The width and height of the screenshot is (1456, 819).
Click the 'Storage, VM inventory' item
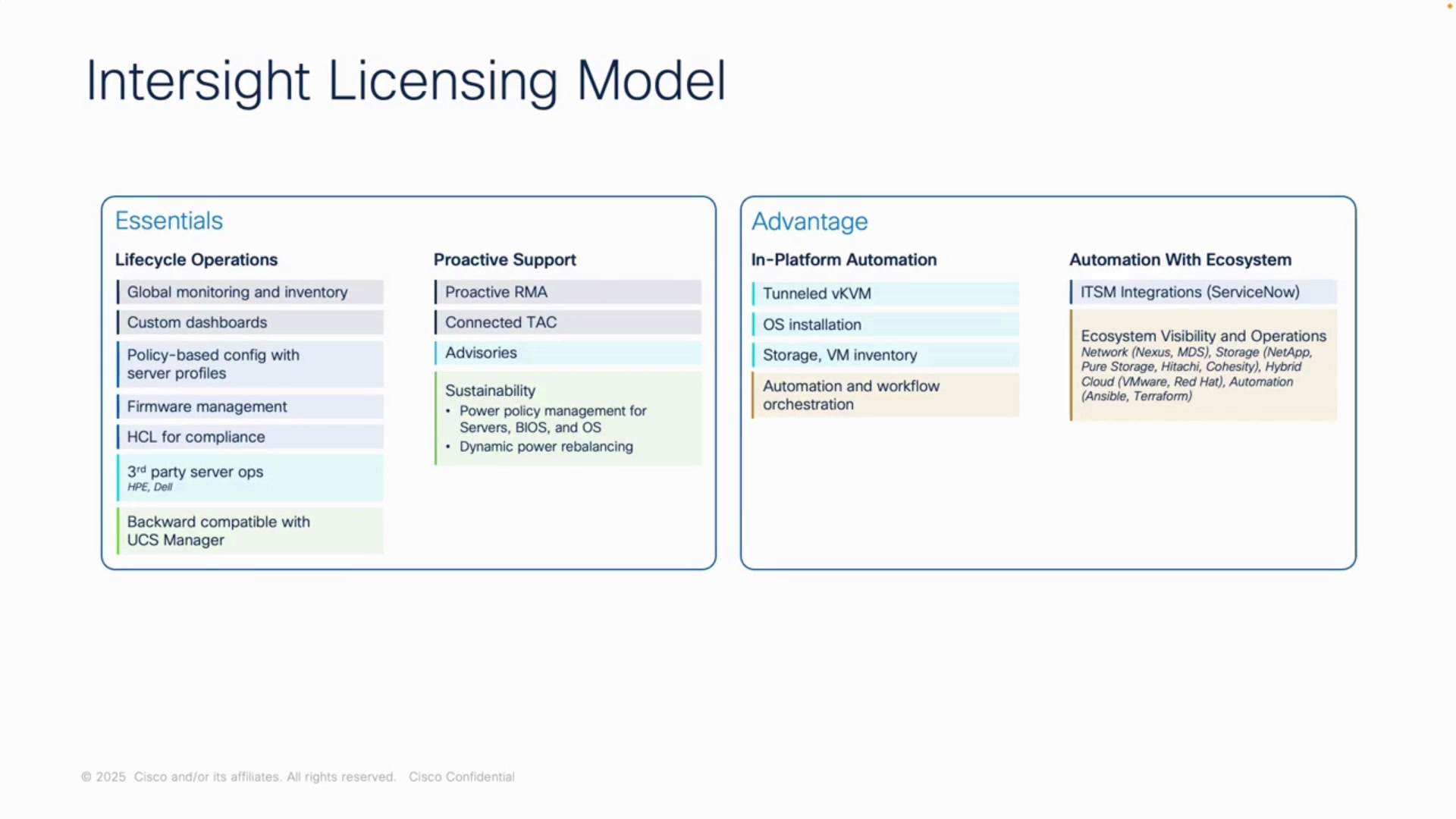click(885, 355)
